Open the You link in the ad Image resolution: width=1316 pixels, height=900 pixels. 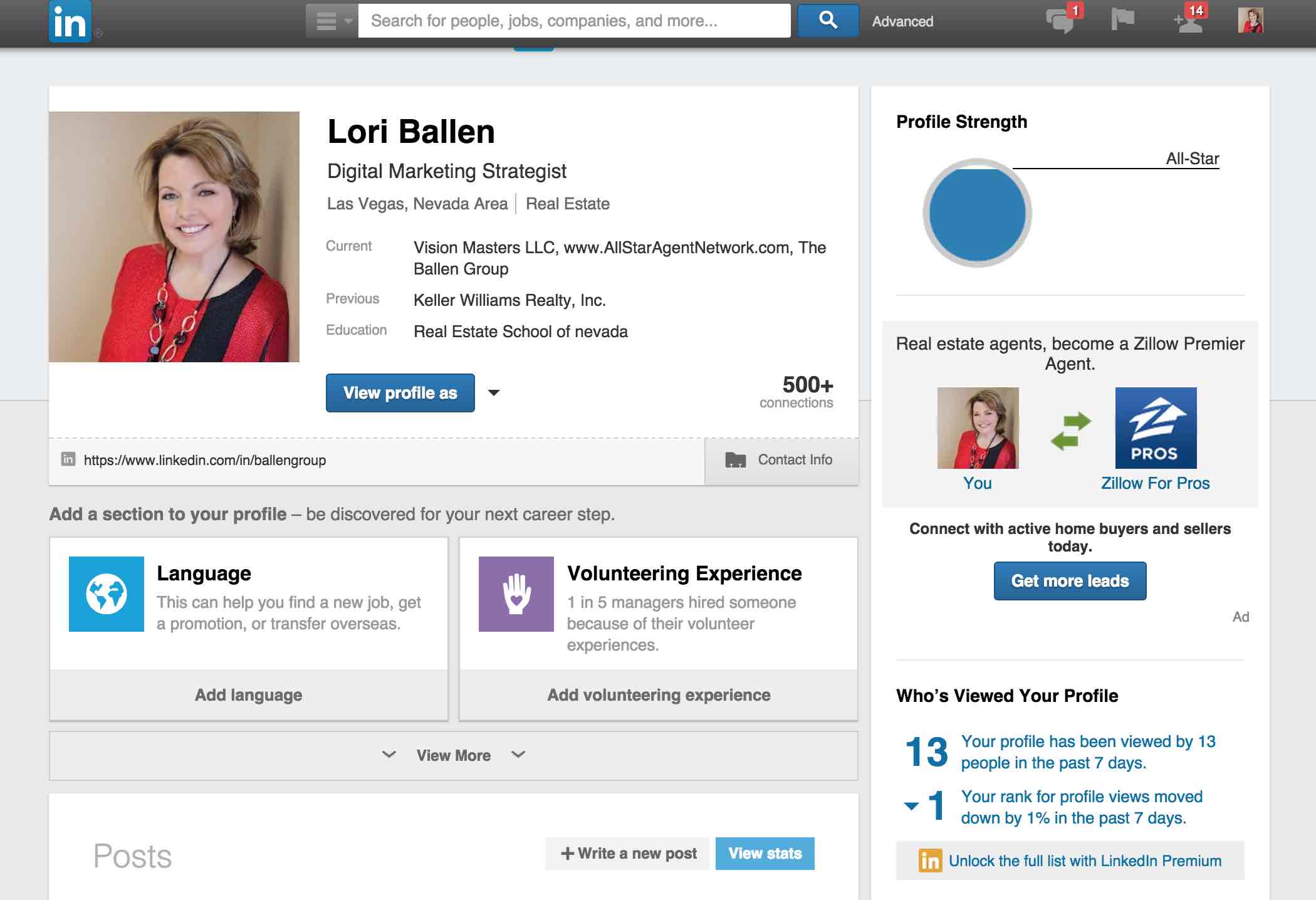(978, 483)
